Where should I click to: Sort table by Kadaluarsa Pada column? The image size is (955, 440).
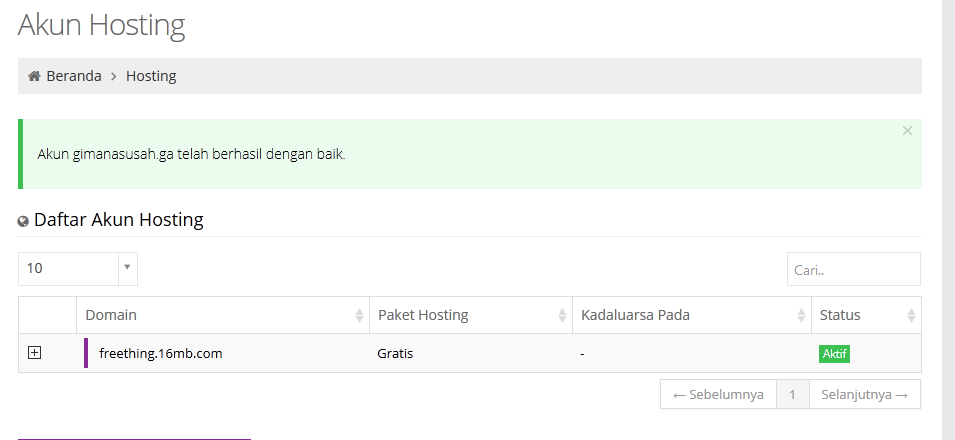pyautogui.click(x=692, y=315)
